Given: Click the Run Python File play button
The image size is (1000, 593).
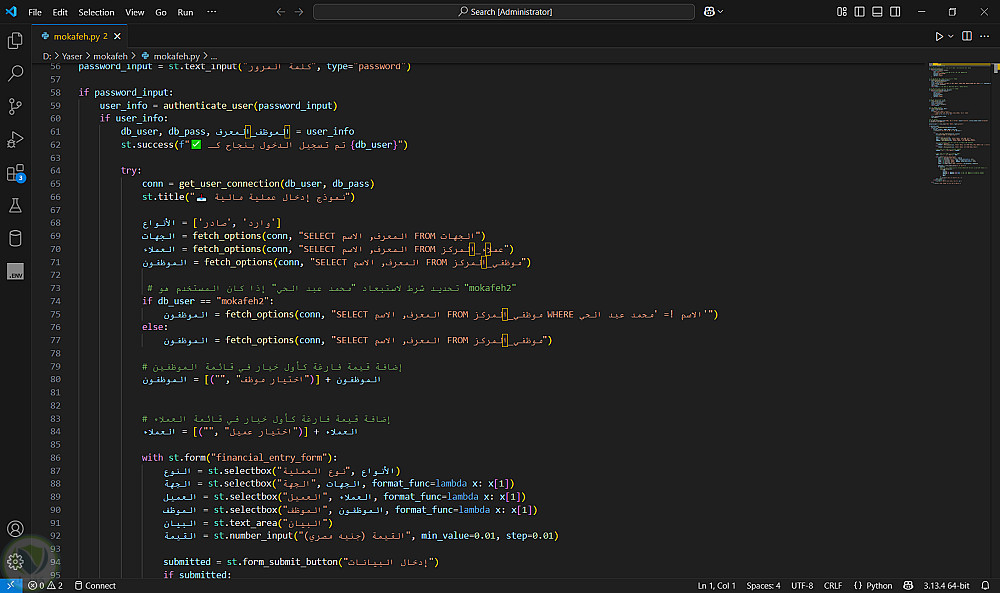Looking at the screenshot, I should coord(939,36).
